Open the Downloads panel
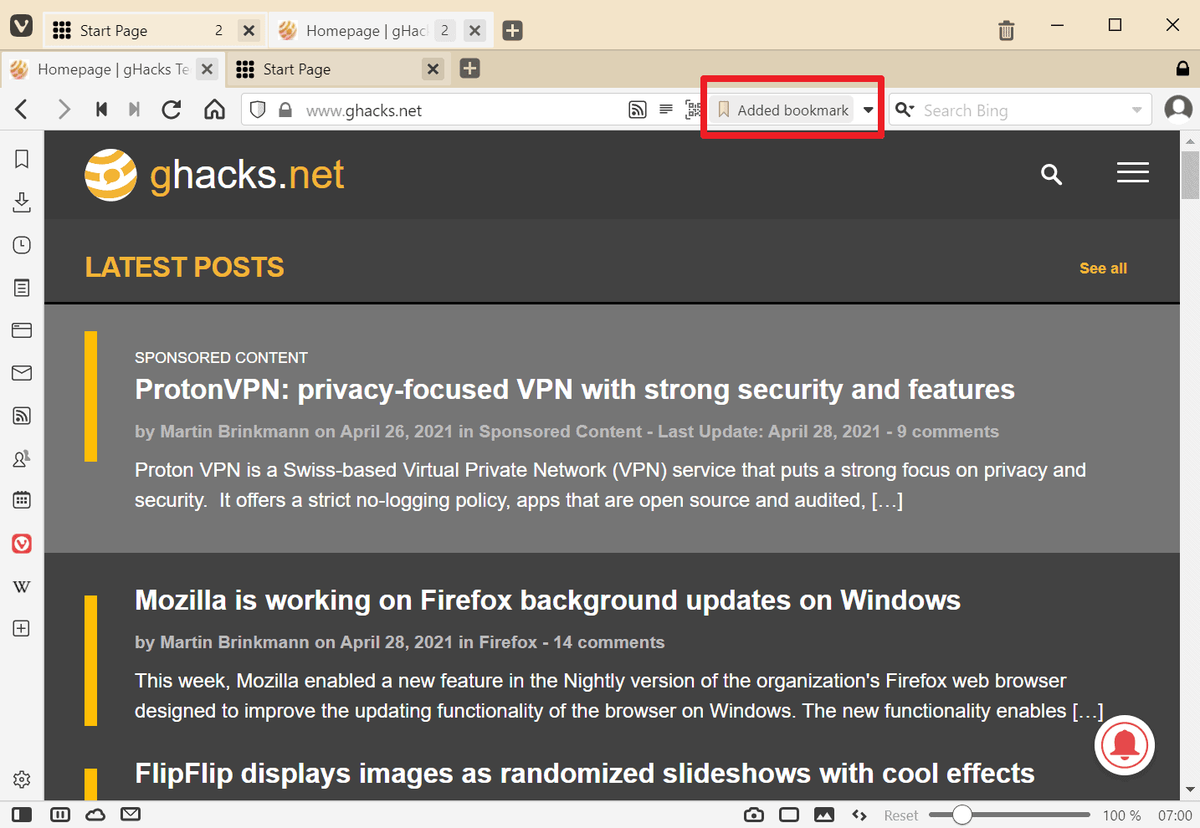Screen dimensions: 1200x828 point(22,203)
